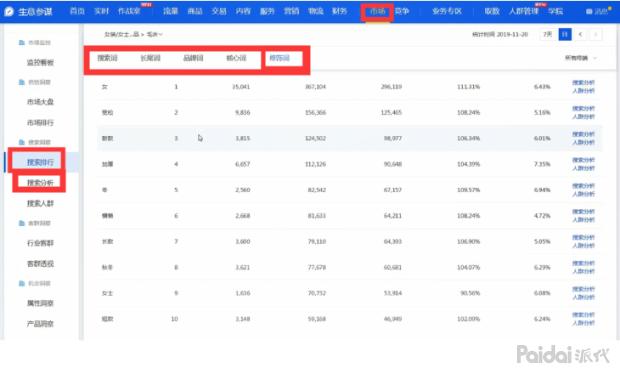
Task: Click 搜索分析 link in rank 8 row
Action: (x=583, y=263)
